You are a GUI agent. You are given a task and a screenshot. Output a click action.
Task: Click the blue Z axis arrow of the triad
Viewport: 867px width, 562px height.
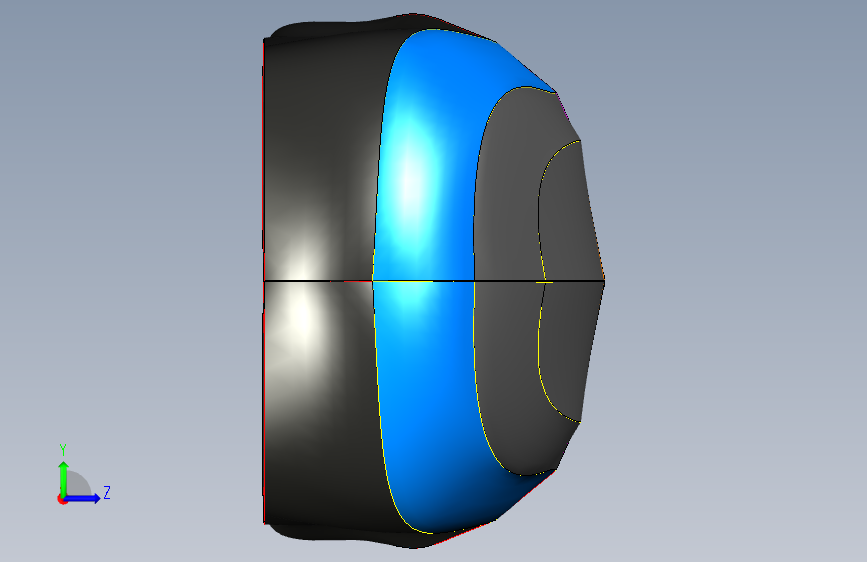[x=82, y=498]
